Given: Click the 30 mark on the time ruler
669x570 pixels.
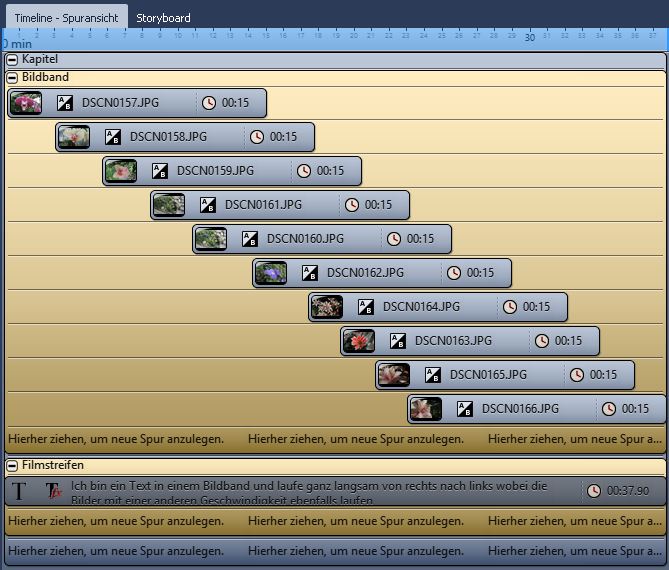Looking at the screenshot, I should pyautogui.click(x=530, y=38).
